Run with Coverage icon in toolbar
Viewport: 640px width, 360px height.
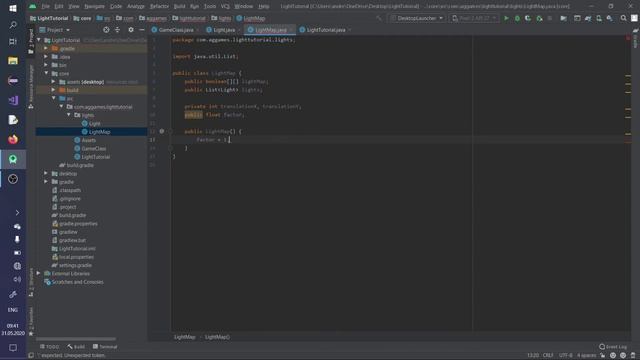pos(528,18)
